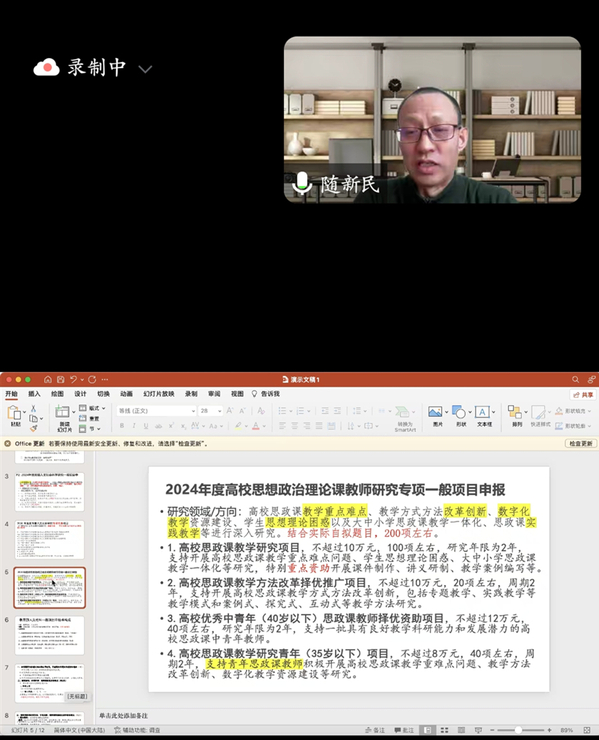Click the 共享 share button
This screenshot has height=740, width=599.
583,395
